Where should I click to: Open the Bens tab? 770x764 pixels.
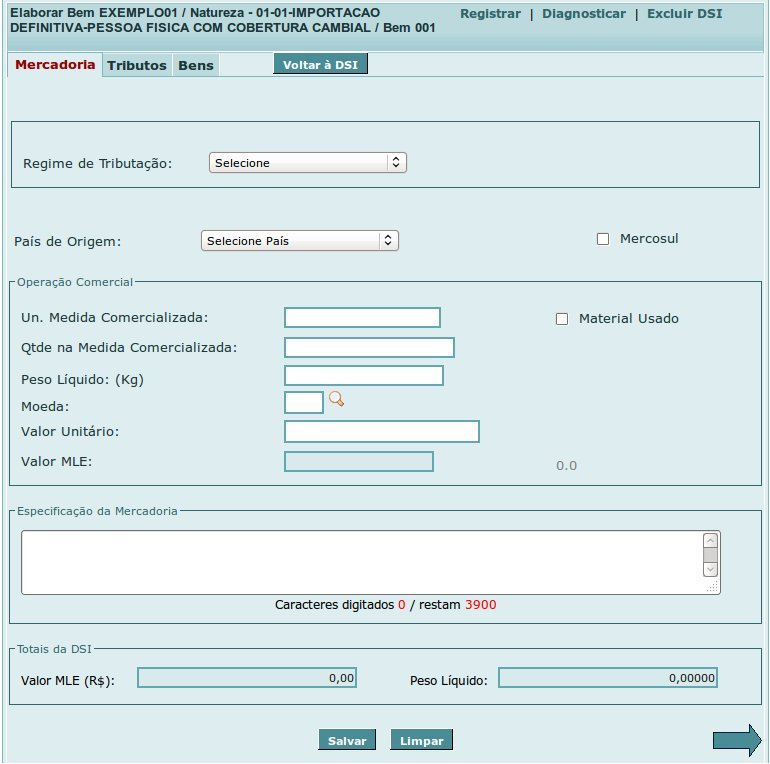coord(196,66)
